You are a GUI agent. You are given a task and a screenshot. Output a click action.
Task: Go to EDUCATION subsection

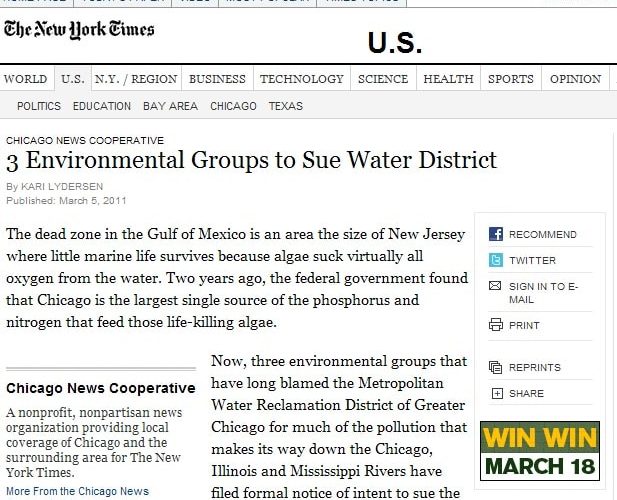coord(102,106)
